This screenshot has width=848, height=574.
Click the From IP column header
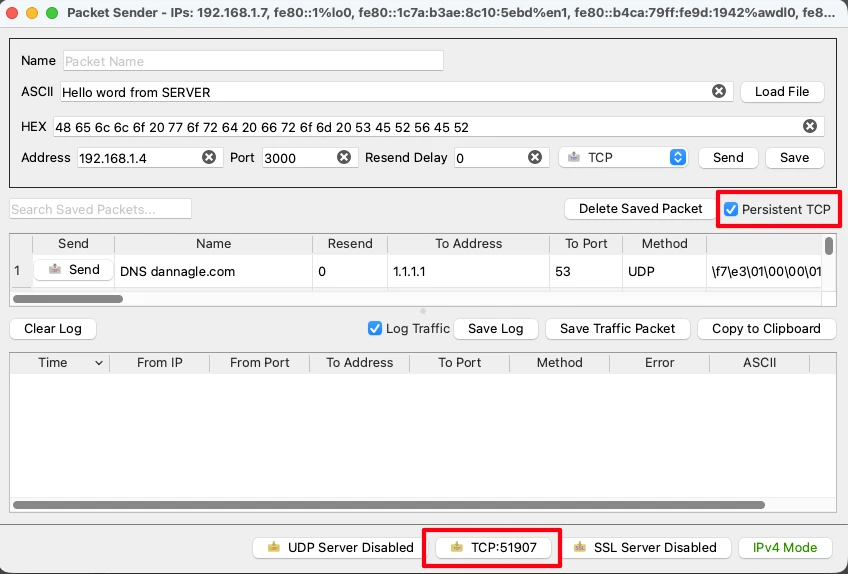160,363
